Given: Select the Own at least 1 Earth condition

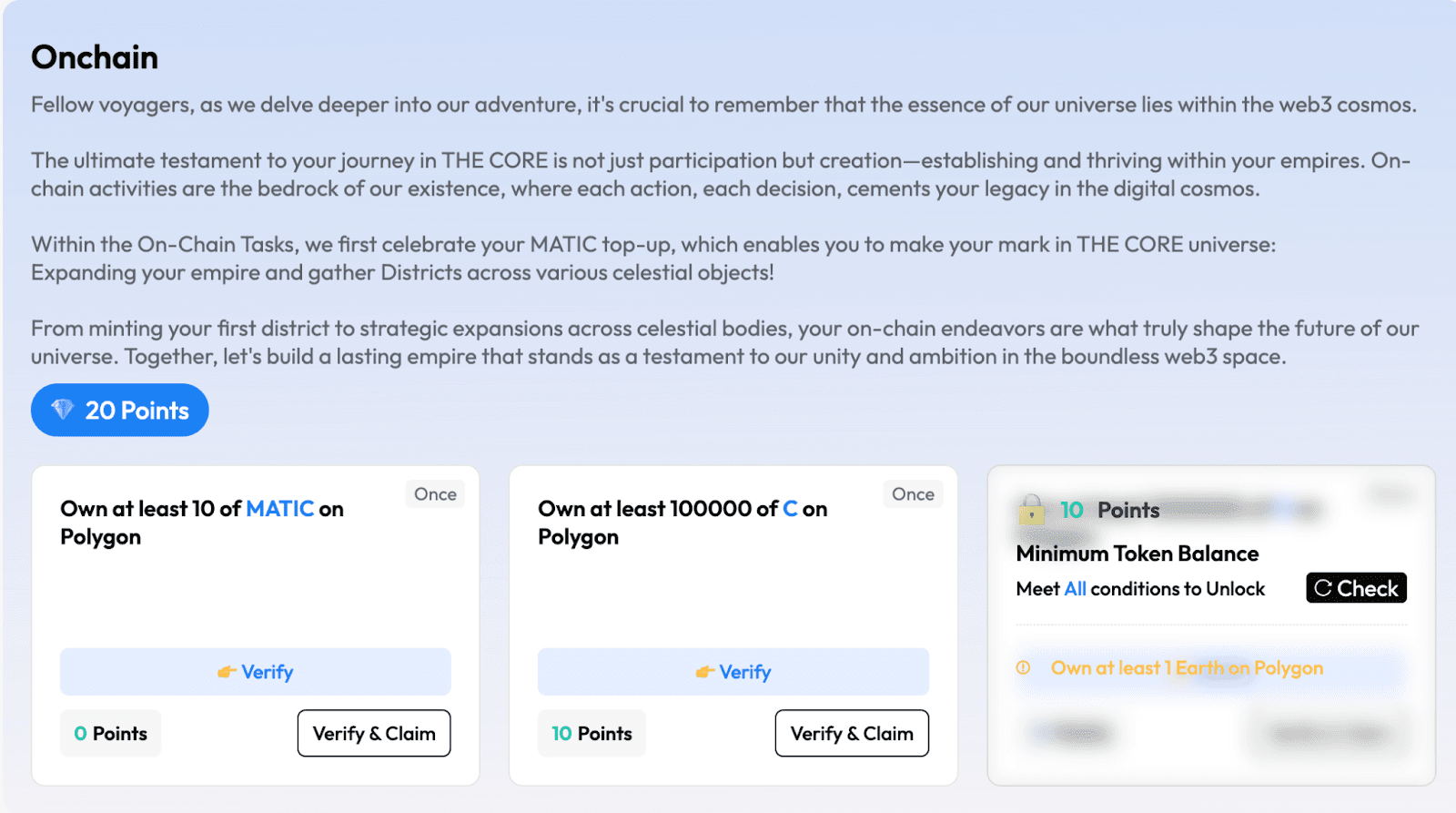Looking at the screenshot, I should [1187, 667].
